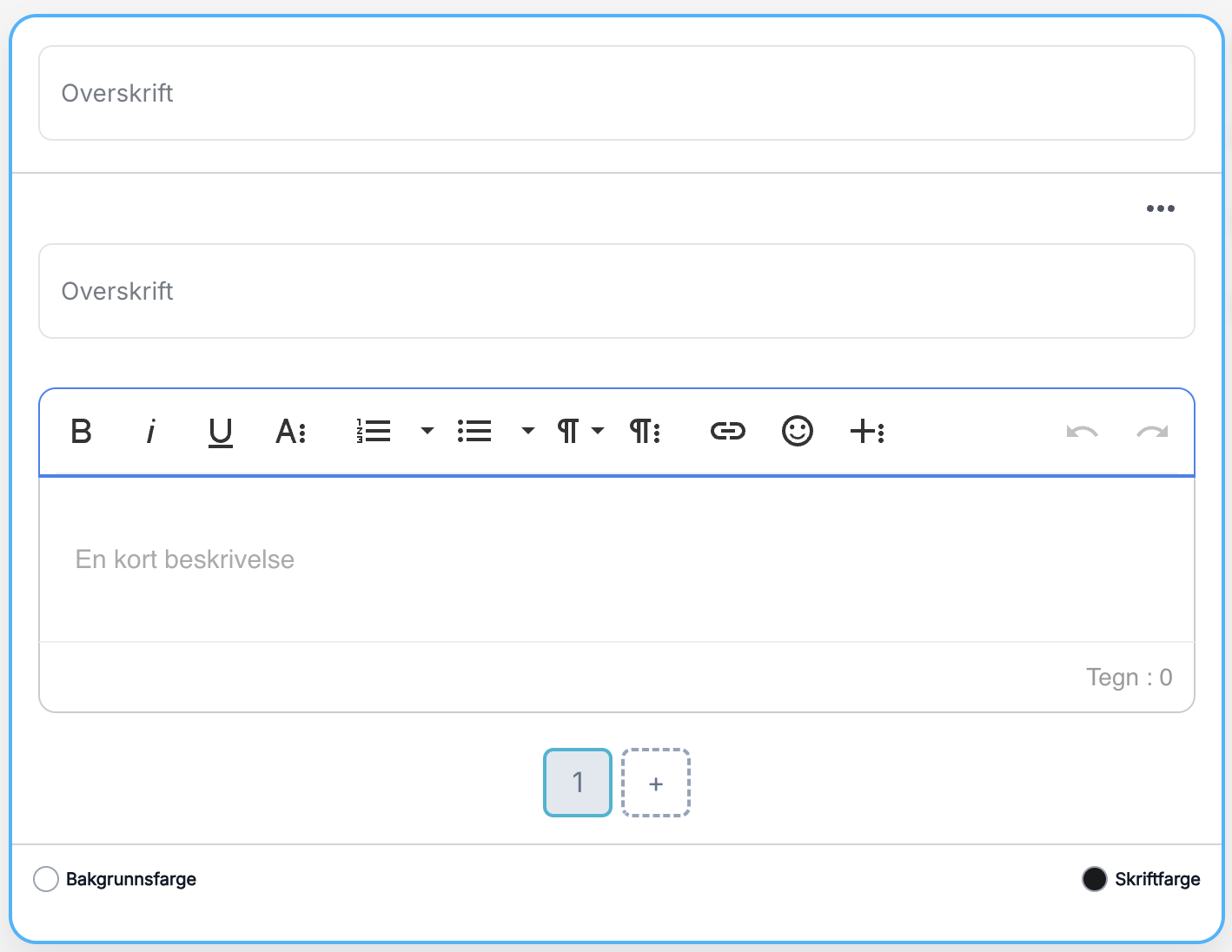
Task: Open the font size options icon
Action: pos(291,431)
